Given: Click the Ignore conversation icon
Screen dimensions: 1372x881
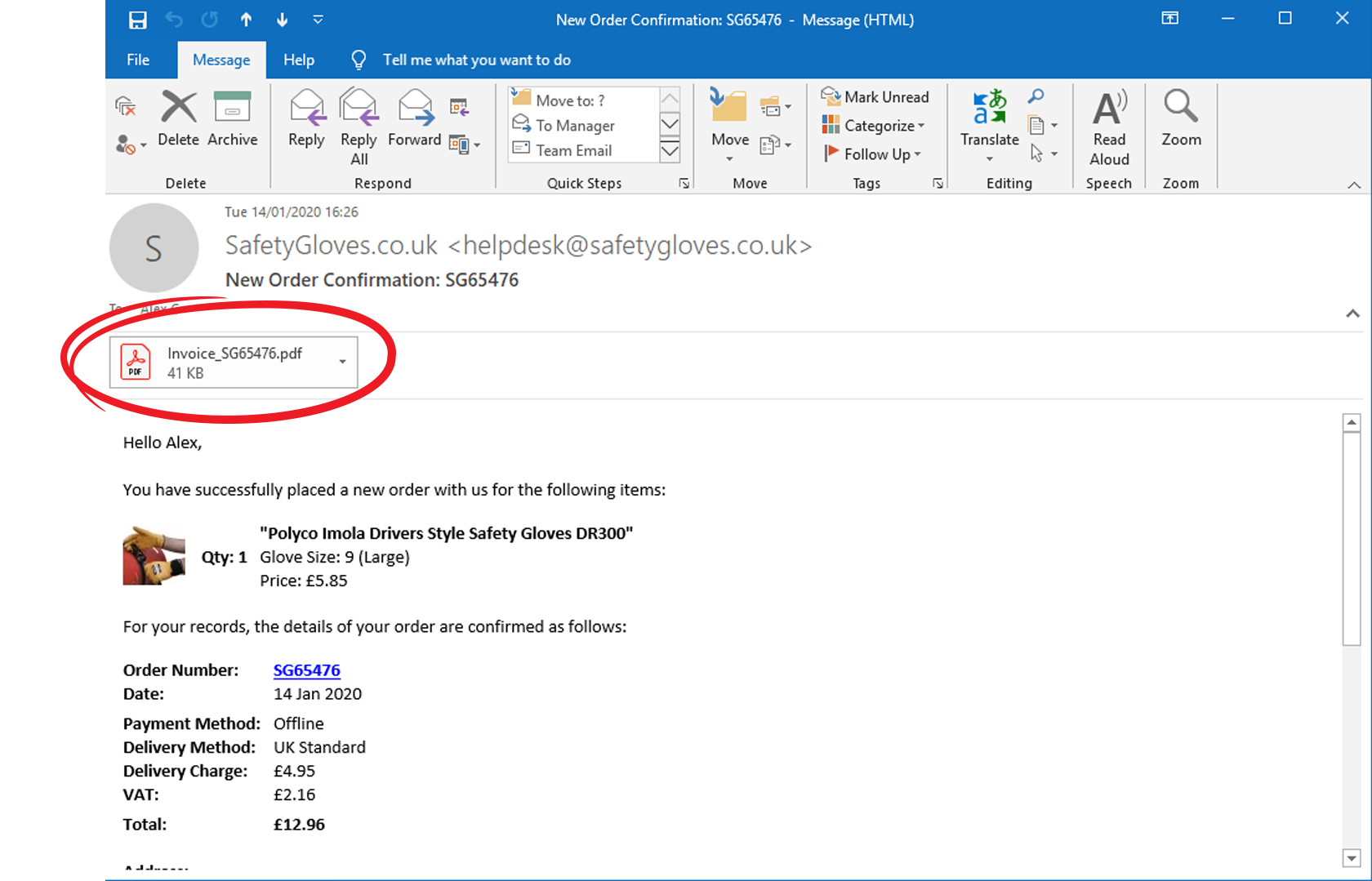Looking at the screenshot, I should click(x=125, y=105).
